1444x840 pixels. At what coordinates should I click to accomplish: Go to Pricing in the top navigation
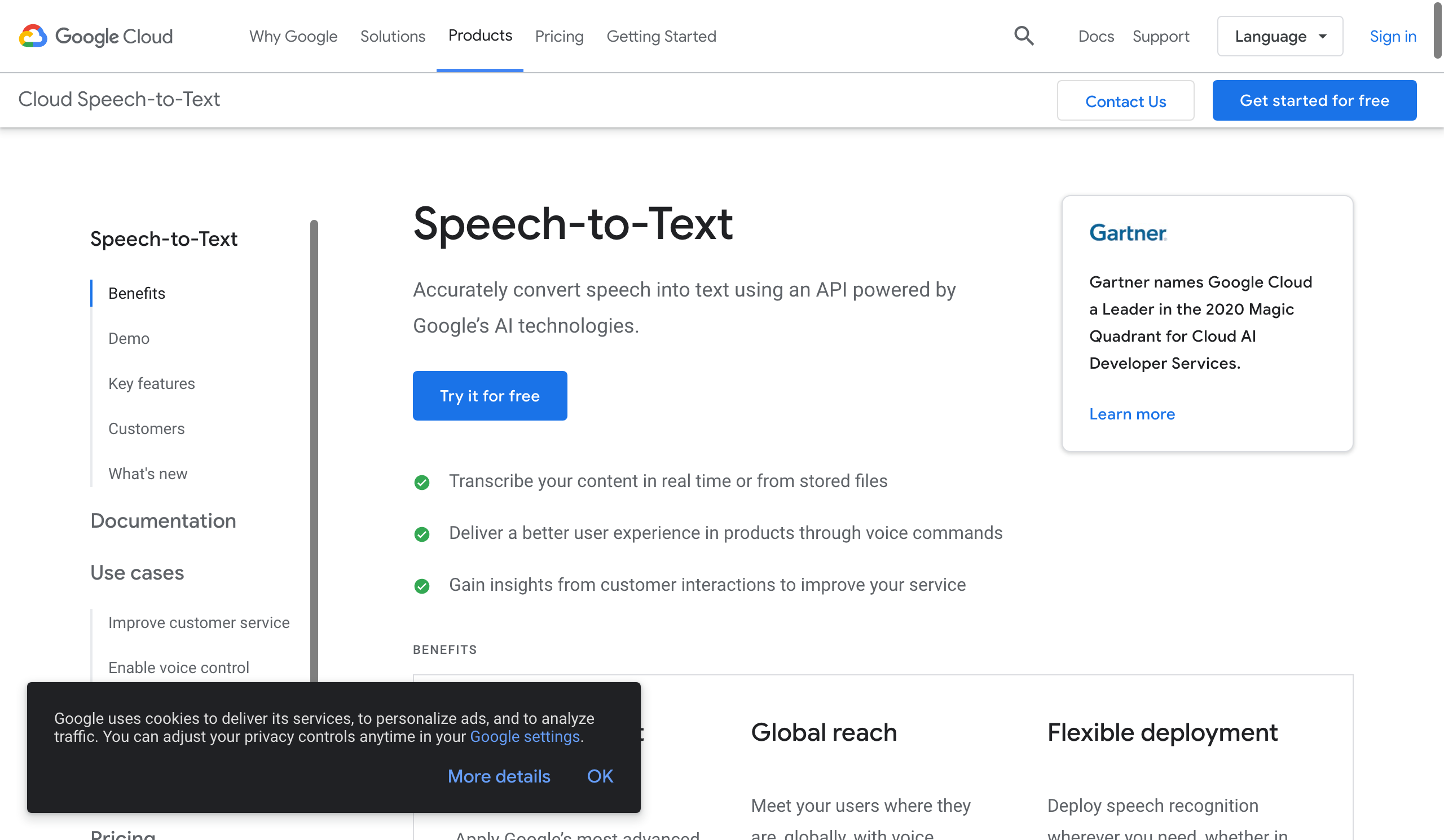click(x=559, y=36)
